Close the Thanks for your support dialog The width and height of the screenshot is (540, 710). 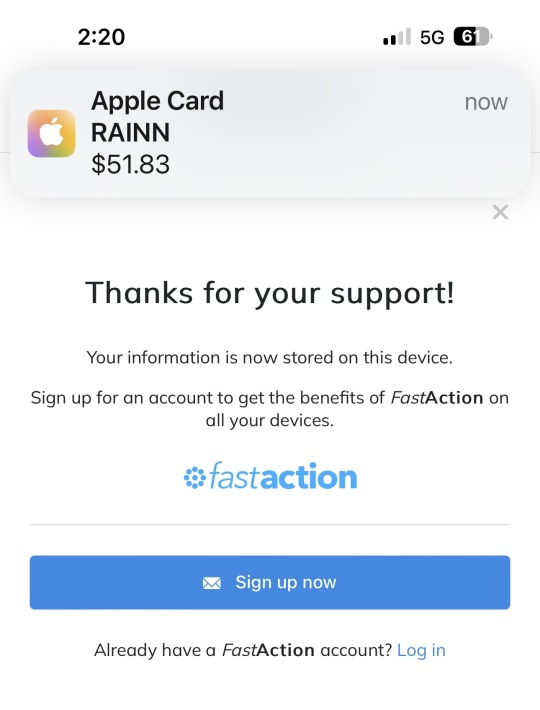click(500, 212)
